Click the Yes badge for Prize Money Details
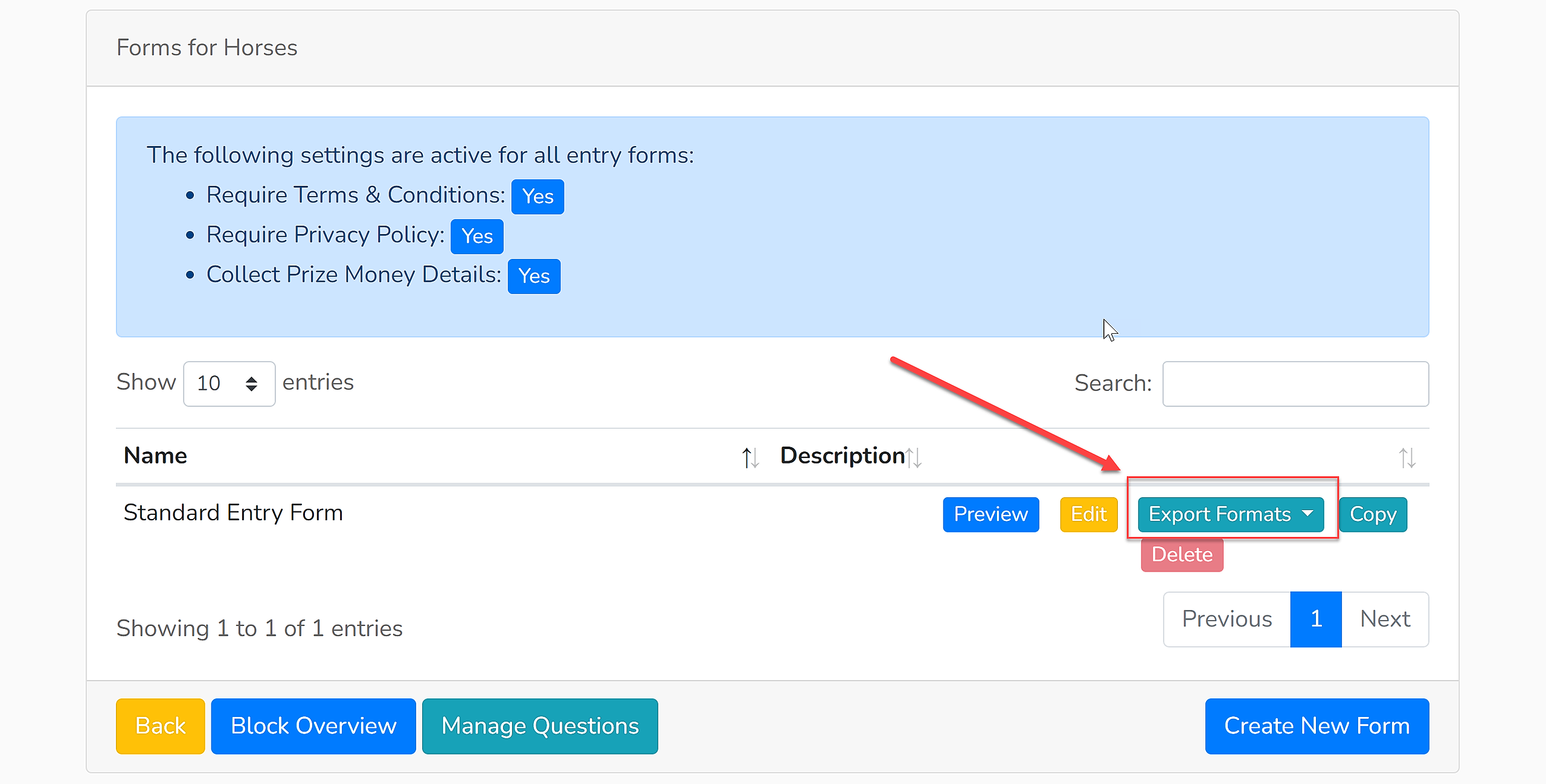 click(534, 276)
